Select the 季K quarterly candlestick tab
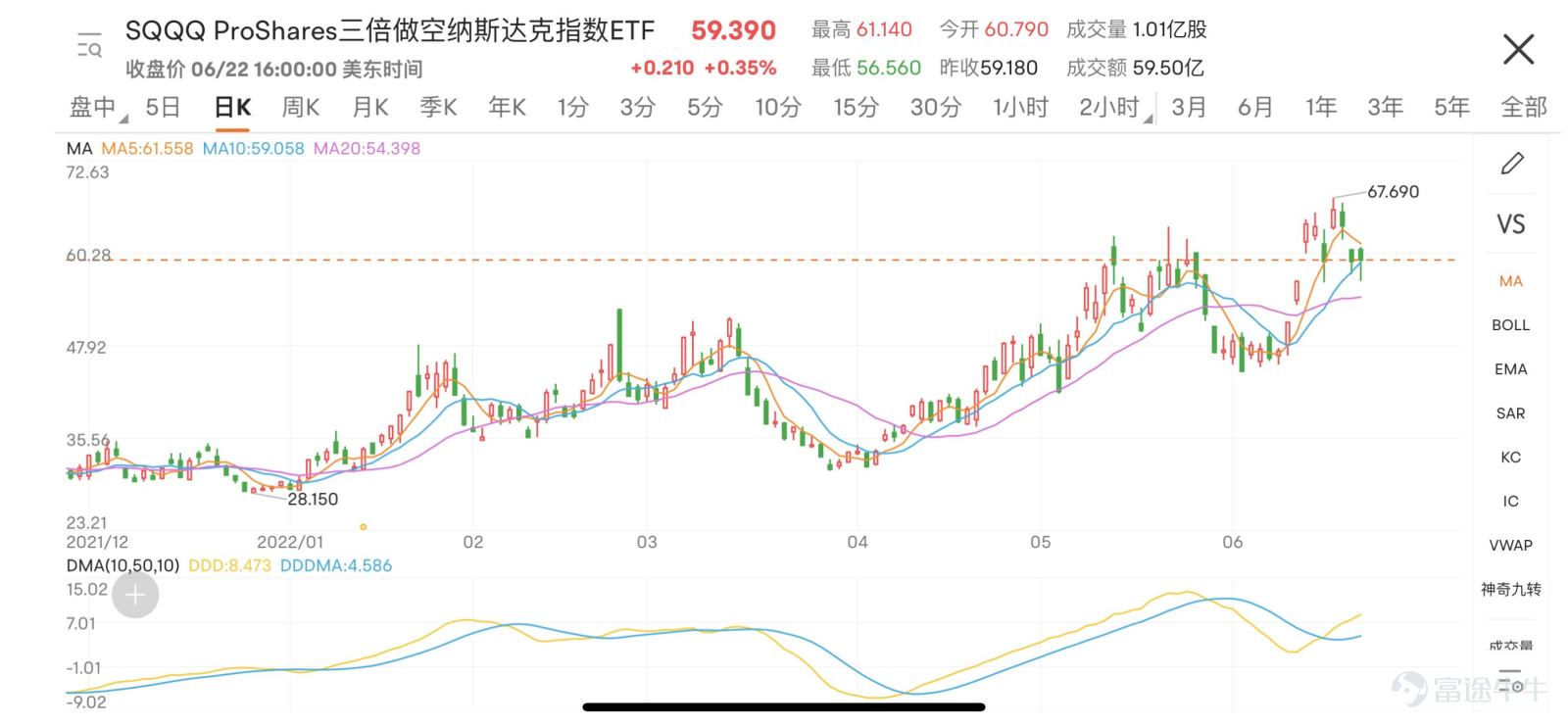The image size is (1568, 725). click(438, 107)
